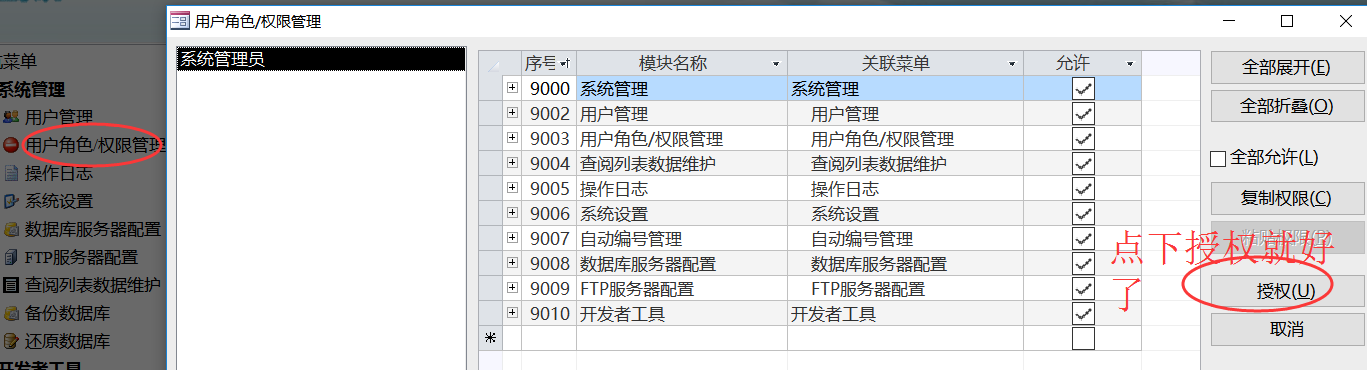Open the 允许 column filter dropdown
The height and width of the screenshot is (370, 1367).
(x=1130, y=64)
